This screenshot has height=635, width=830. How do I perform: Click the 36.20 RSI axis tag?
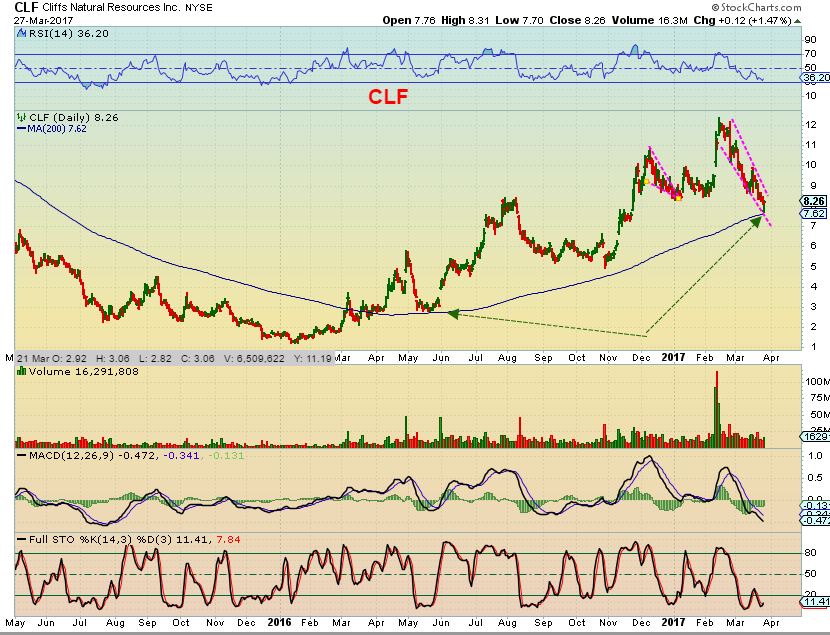(816, 78)
